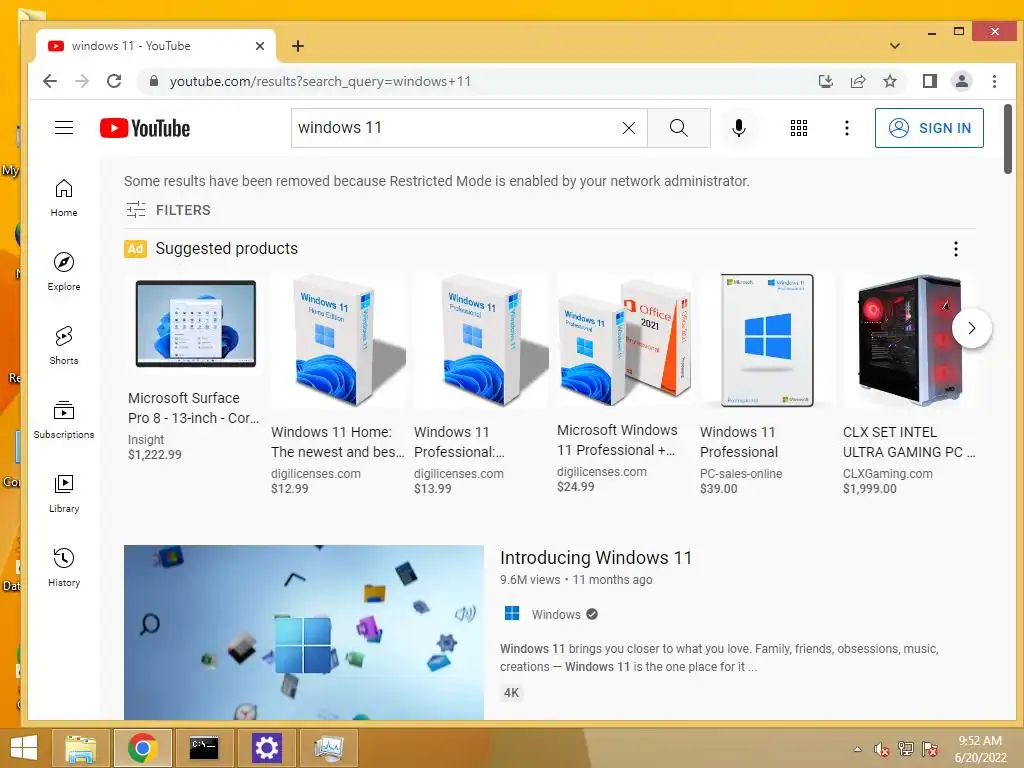This screenshot has width=1024, height=768.
Task: Open CLX SET INTEL ULTRA GAMING PC listing
Action: pos(908,441)
